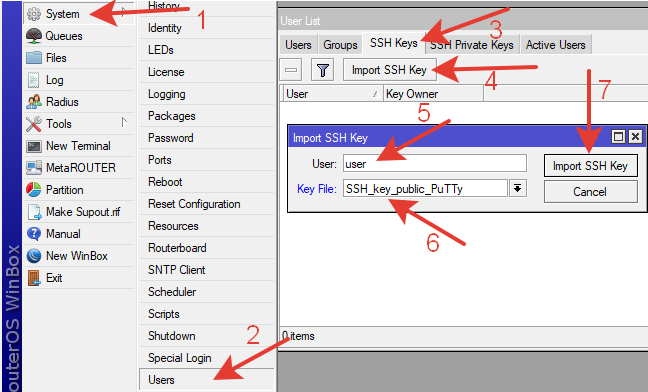Select Routerboard in System submenu
The image size is (648, 392).
coord(207,248)
